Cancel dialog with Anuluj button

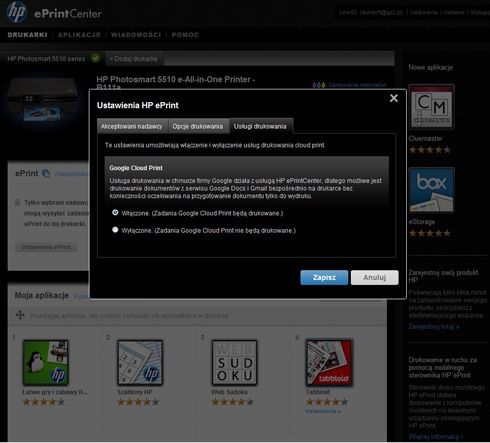pos(375,277)
